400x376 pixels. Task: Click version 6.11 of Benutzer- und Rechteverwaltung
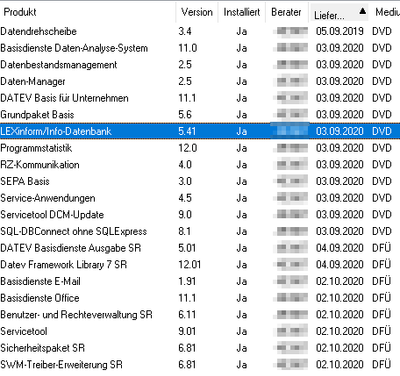pyautogui.click(x=187, y=315)
